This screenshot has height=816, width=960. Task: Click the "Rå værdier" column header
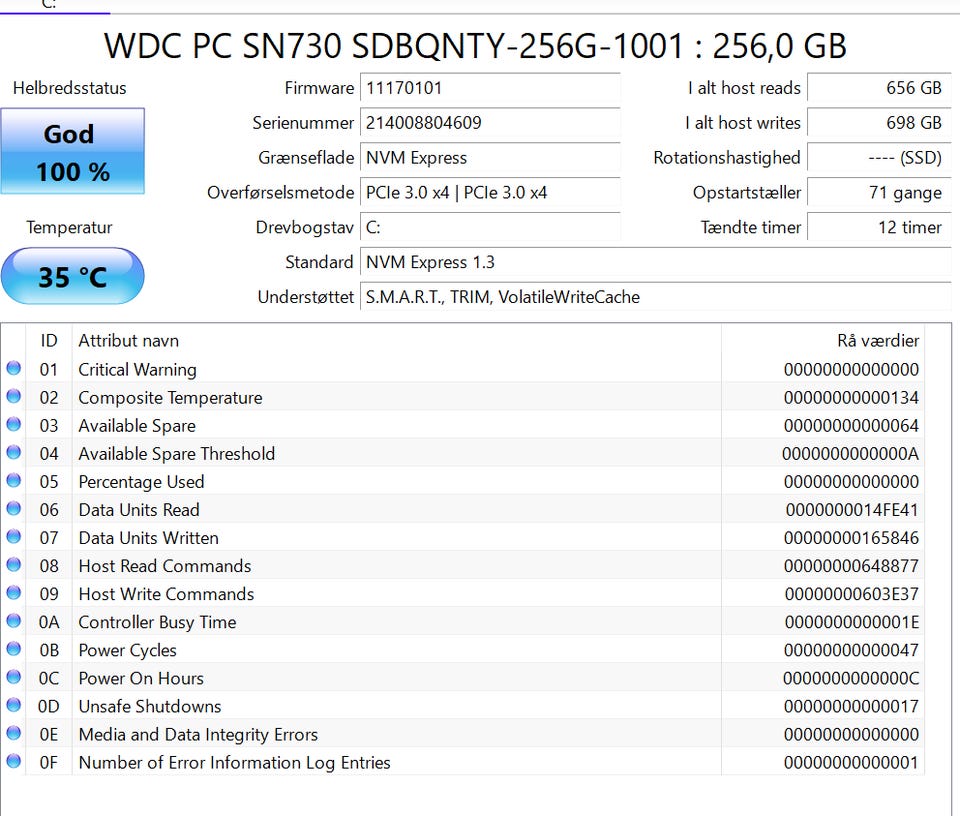pyautogui.click(x=877, y=341)
